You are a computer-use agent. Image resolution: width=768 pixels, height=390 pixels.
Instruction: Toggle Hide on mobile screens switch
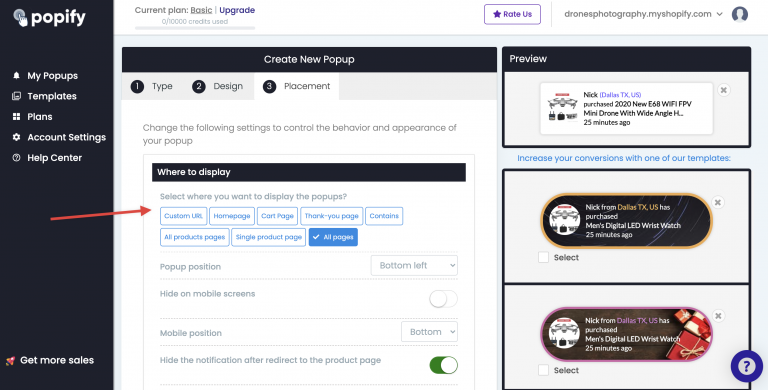click(443, 299)
